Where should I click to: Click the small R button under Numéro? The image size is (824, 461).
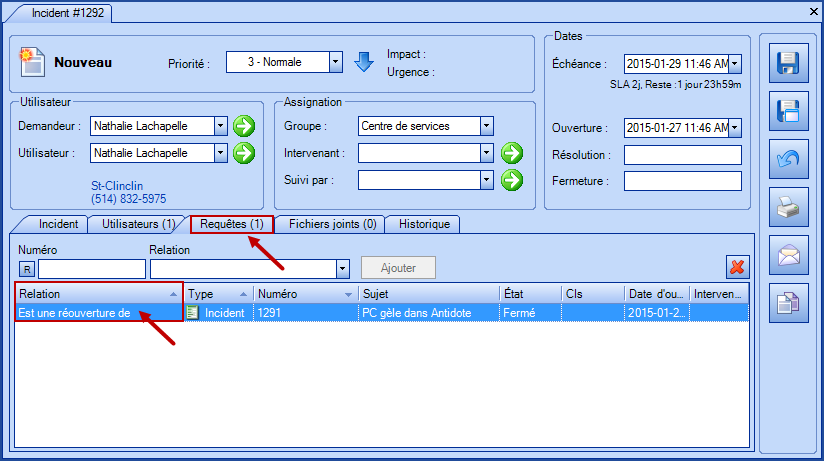pos(26,269)
